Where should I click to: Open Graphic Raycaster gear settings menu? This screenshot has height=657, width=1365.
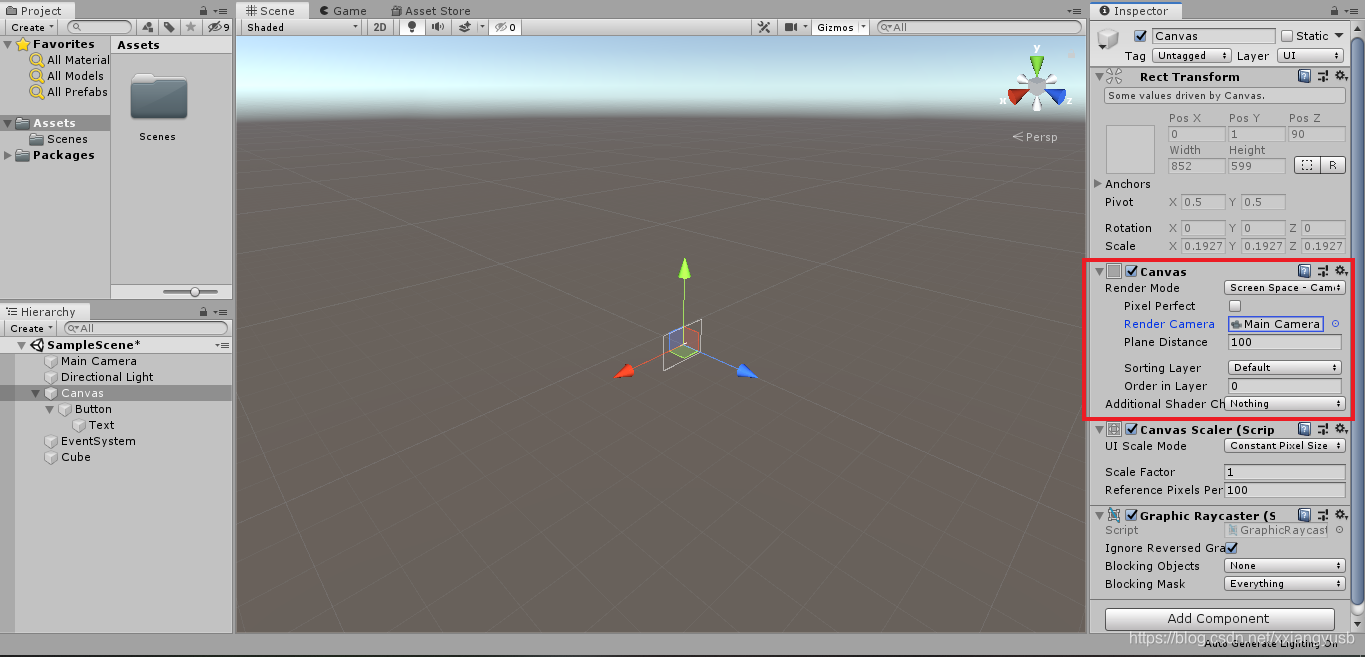pyautogui.click(x=1340, y=515)
